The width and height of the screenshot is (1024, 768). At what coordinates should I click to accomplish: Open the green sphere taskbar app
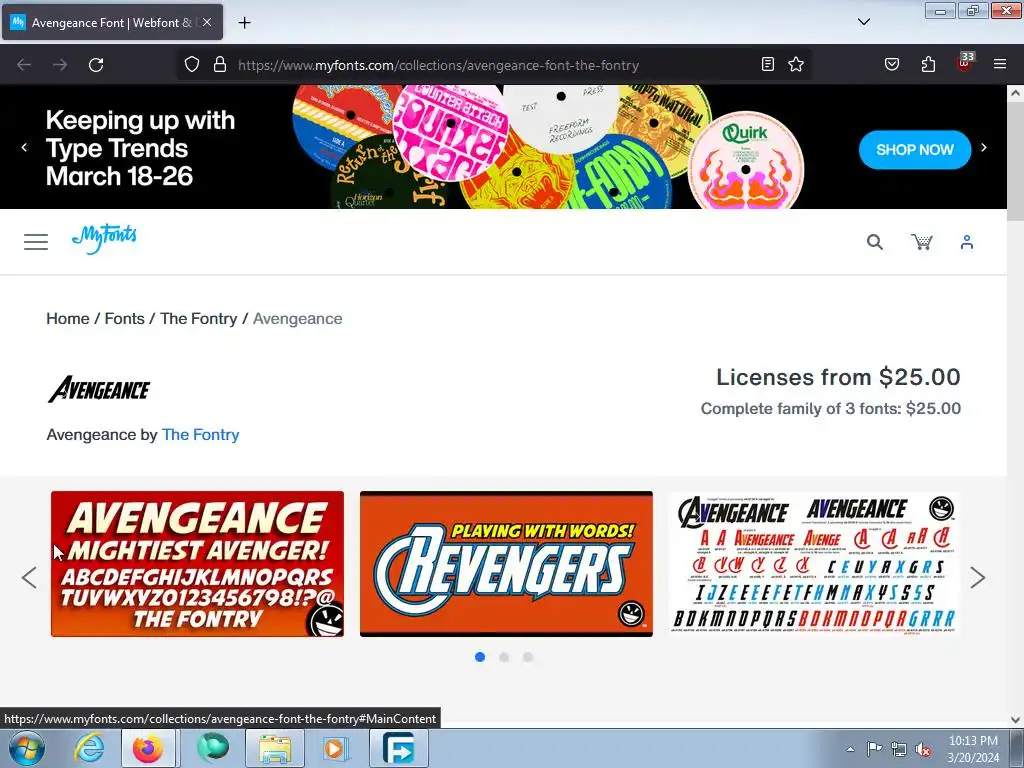(213, 748)
